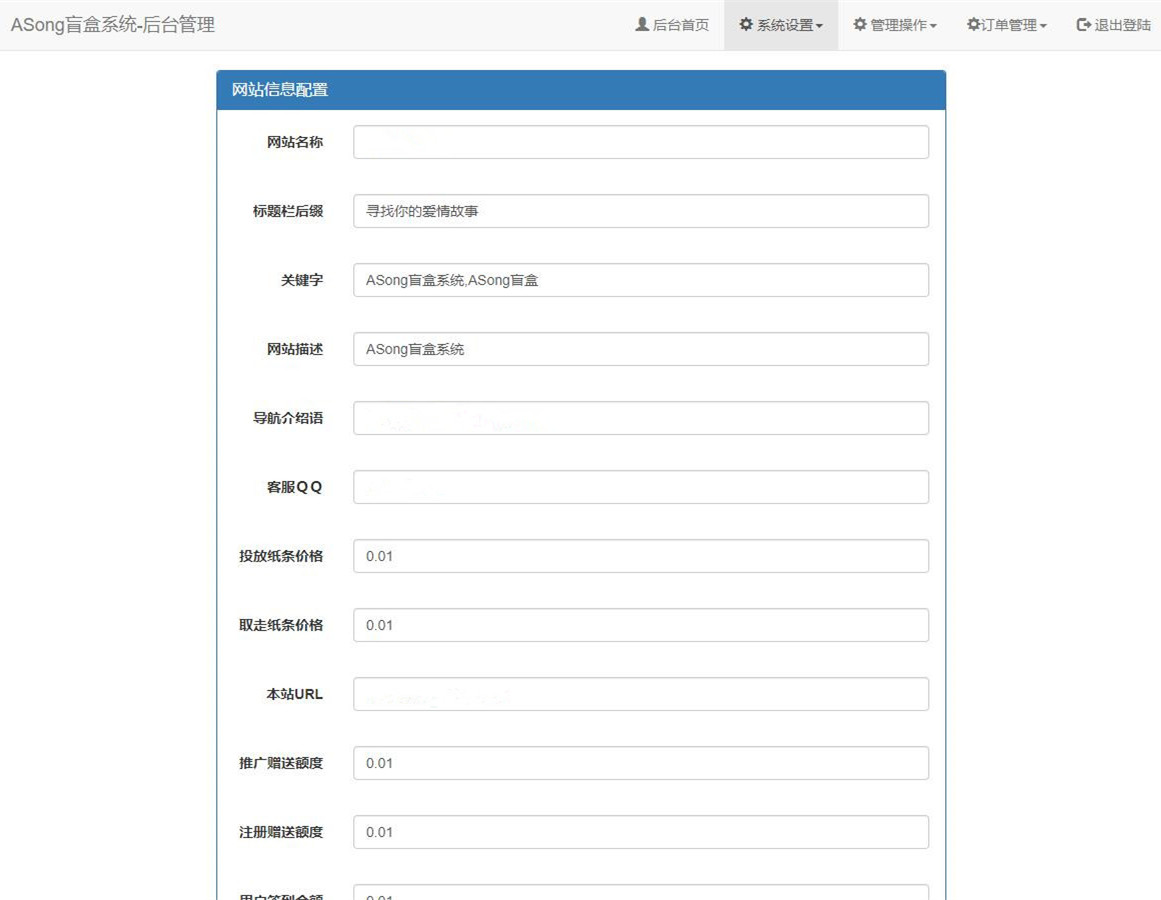Screen dimensions: 1161x900
Task: Focus the 客服QQ input field
Action: [641, 487]
